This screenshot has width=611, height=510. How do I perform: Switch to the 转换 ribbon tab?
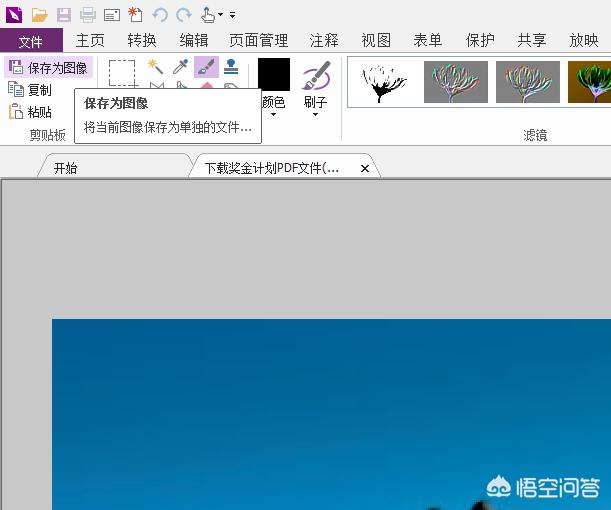142,41
